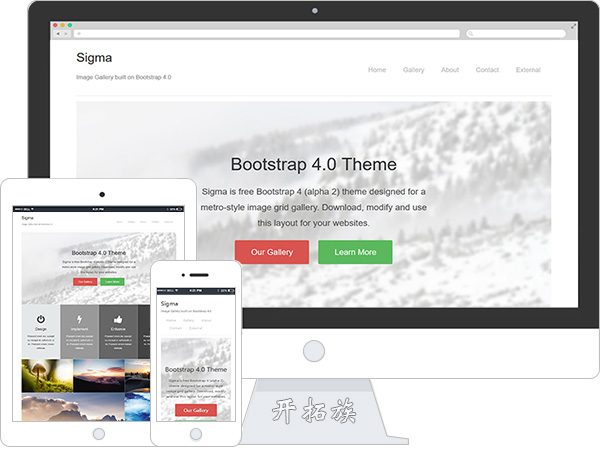Click the green maximize dot in browser

tap(70, 25)
